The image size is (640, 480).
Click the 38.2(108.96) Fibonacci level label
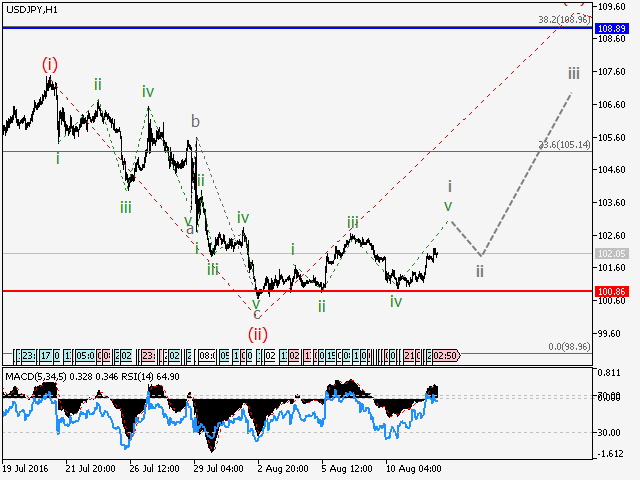(564, 19)
